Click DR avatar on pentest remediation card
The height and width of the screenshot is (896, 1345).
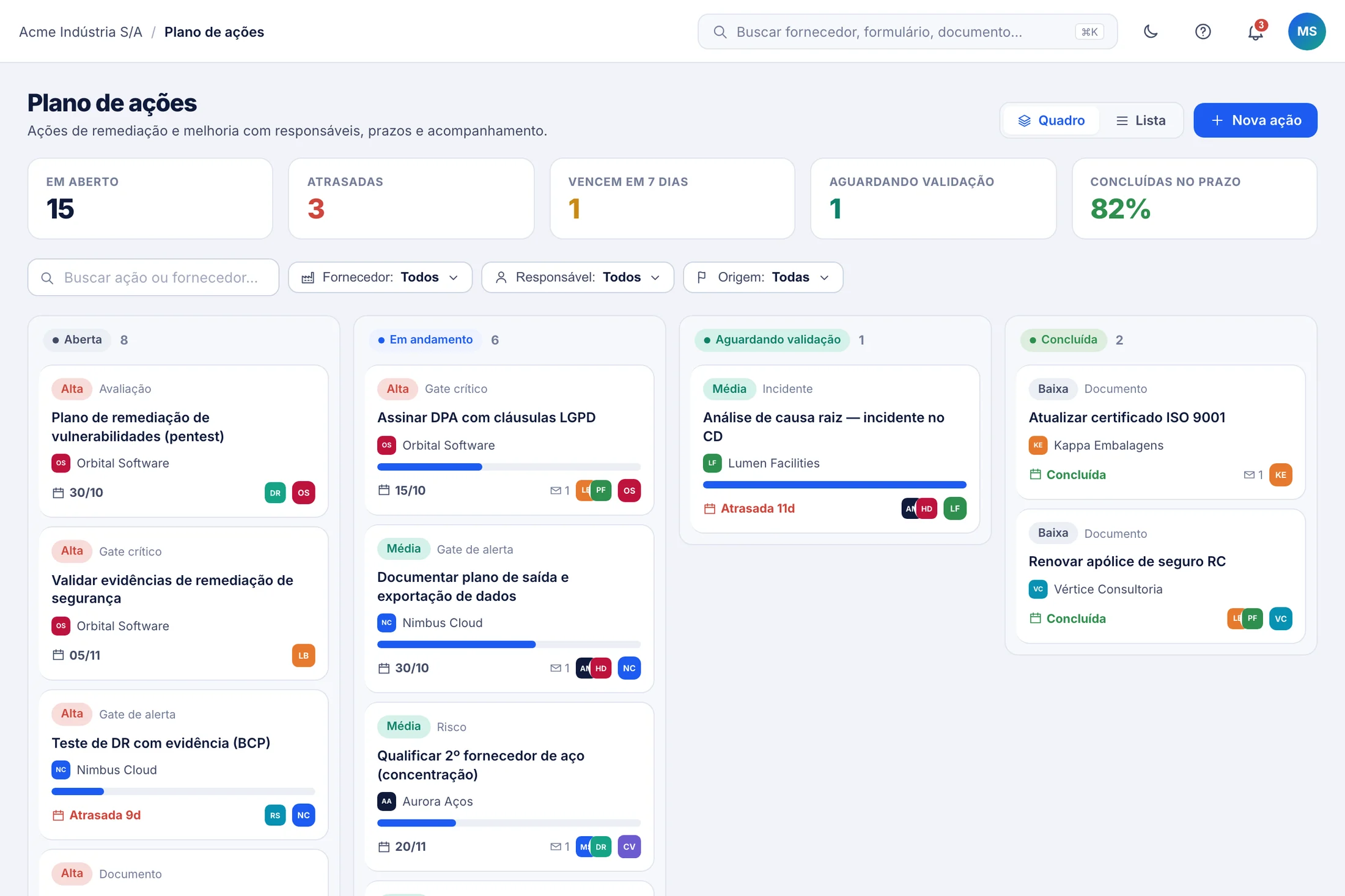click(275, 493)
